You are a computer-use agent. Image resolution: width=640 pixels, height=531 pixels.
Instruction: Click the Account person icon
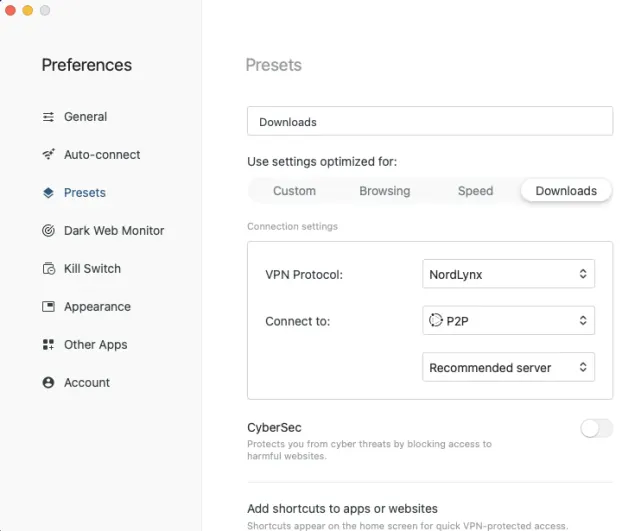[48, 383]
